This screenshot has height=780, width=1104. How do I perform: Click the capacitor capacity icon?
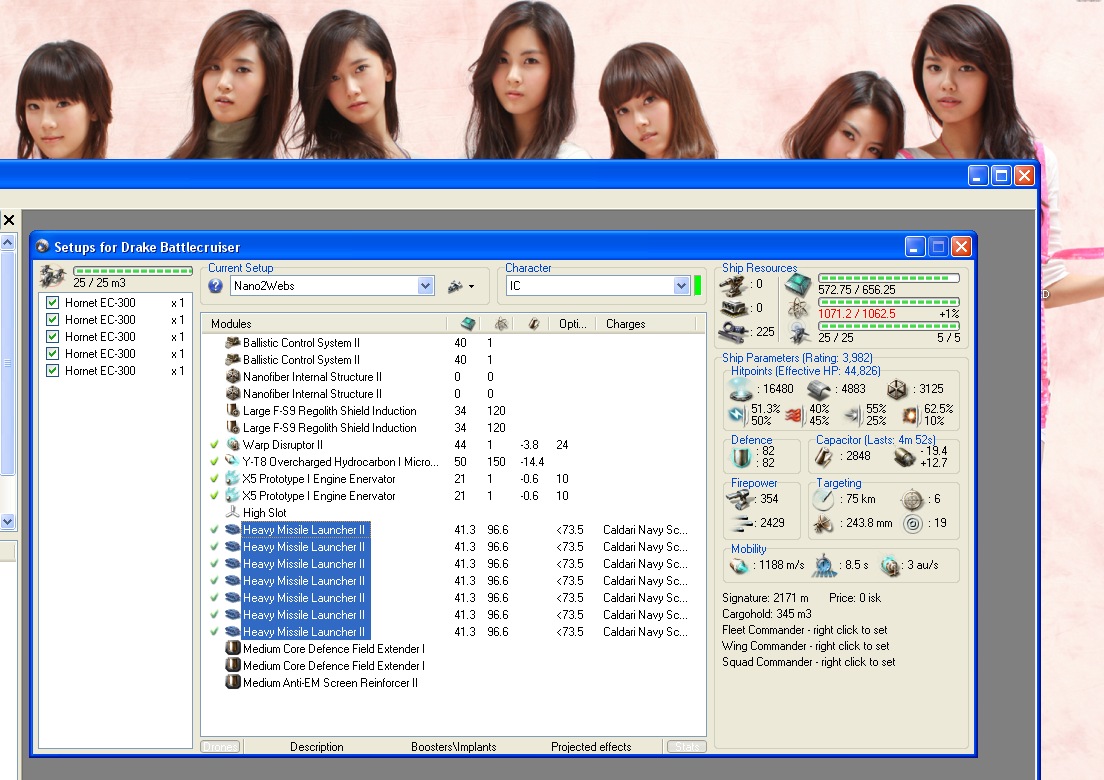(x=824, y=457)
